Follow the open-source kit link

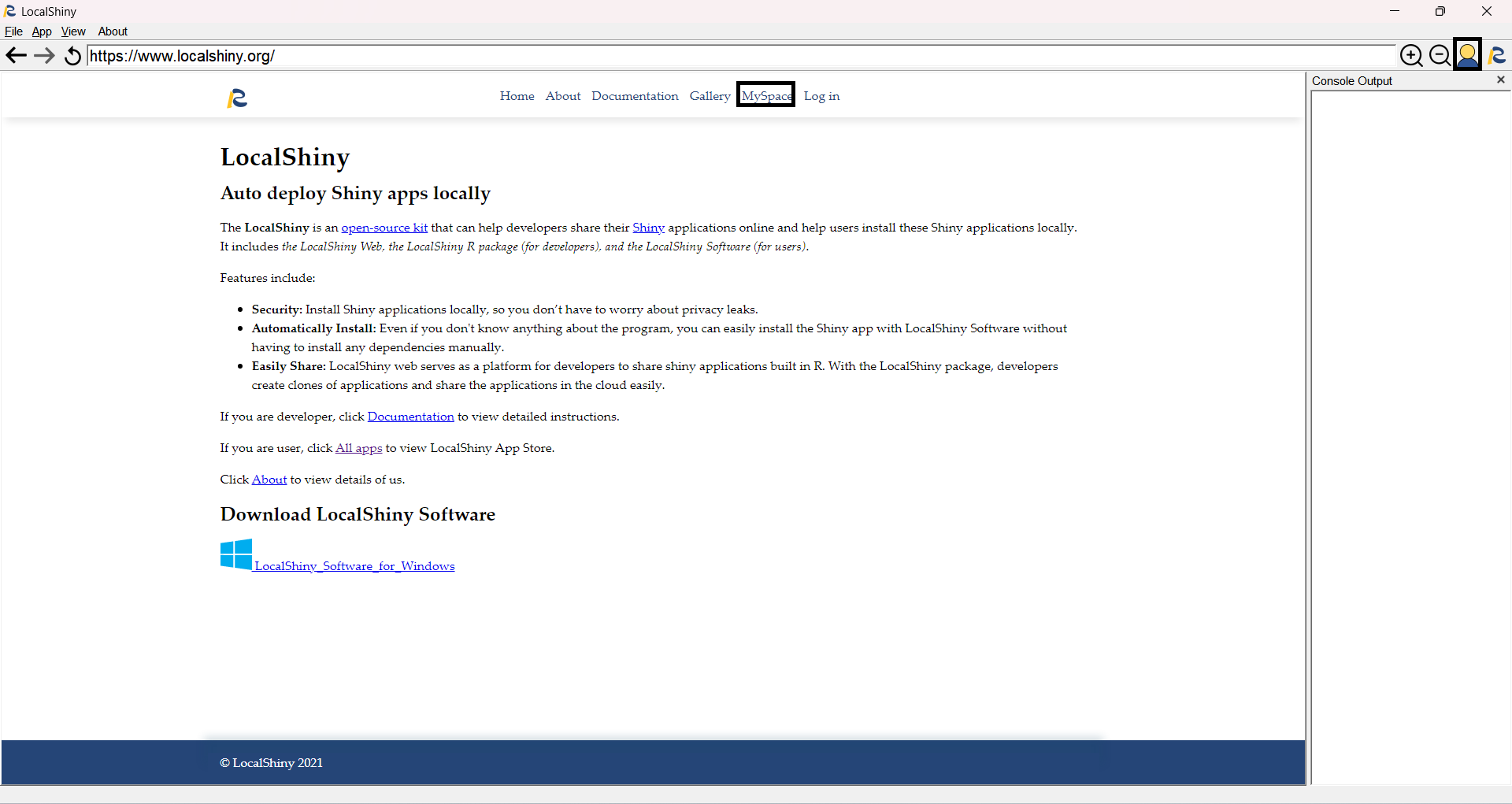[384, 228]
